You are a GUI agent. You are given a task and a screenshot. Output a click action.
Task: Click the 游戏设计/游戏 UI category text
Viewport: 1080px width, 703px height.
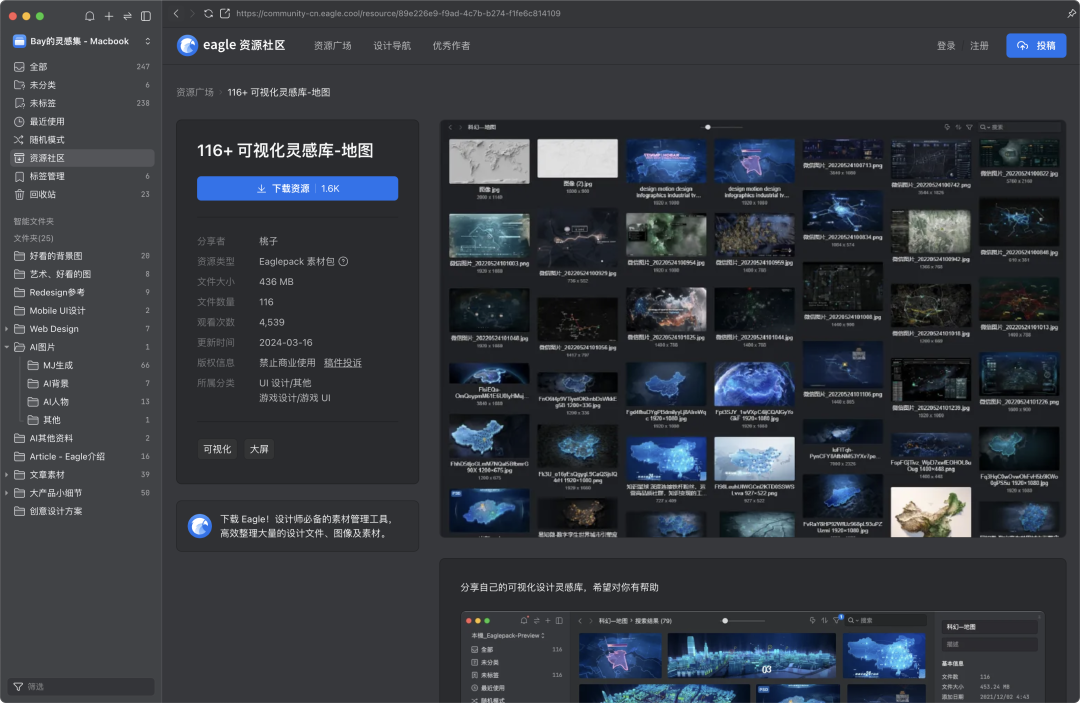tap(295, 398)
